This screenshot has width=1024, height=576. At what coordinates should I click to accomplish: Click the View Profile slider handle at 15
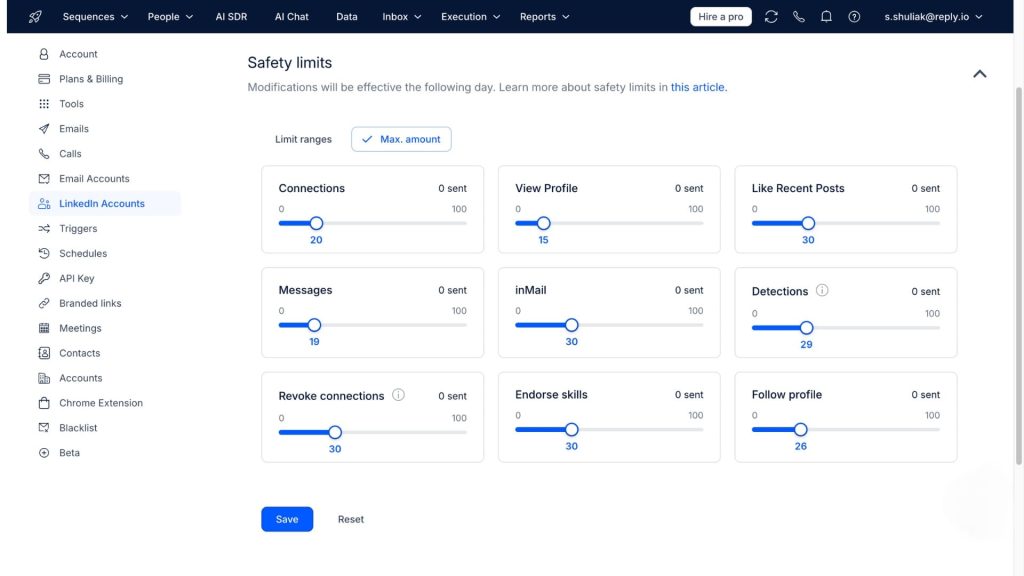(x=543, y=223)
